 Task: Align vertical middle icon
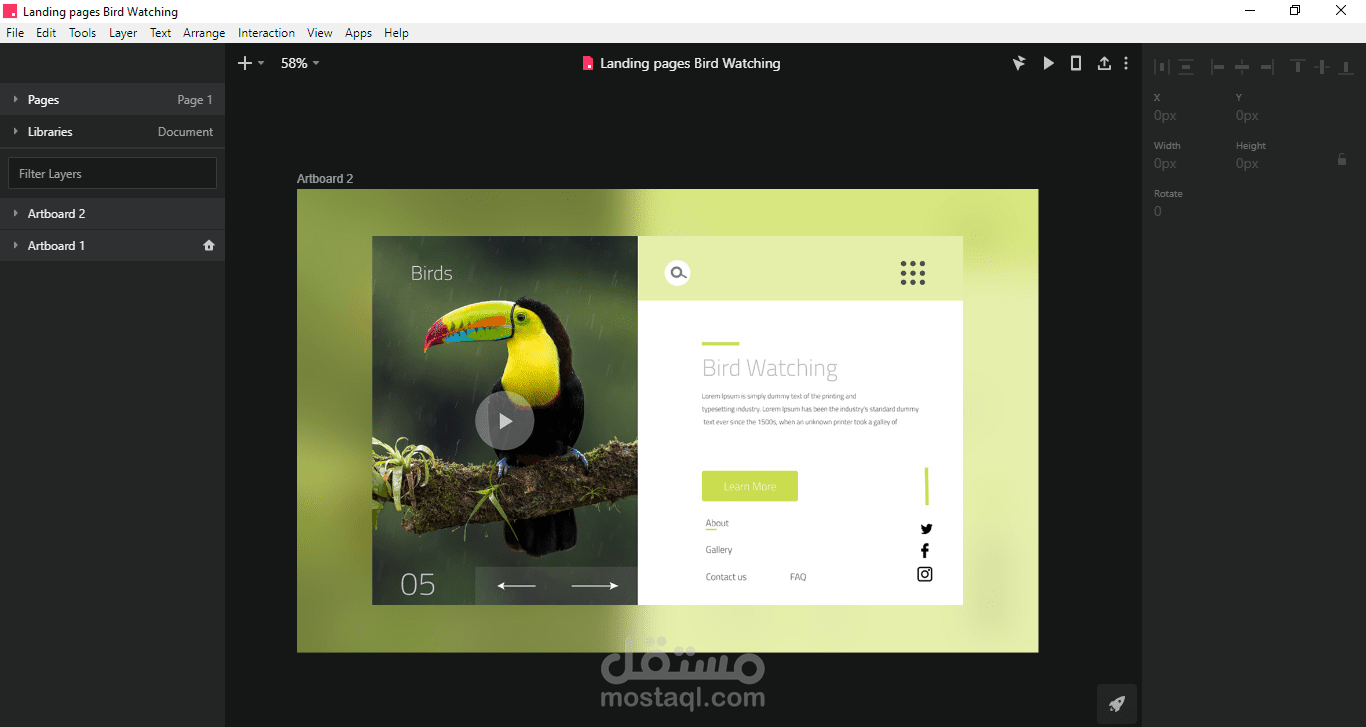click(1322, 67)
